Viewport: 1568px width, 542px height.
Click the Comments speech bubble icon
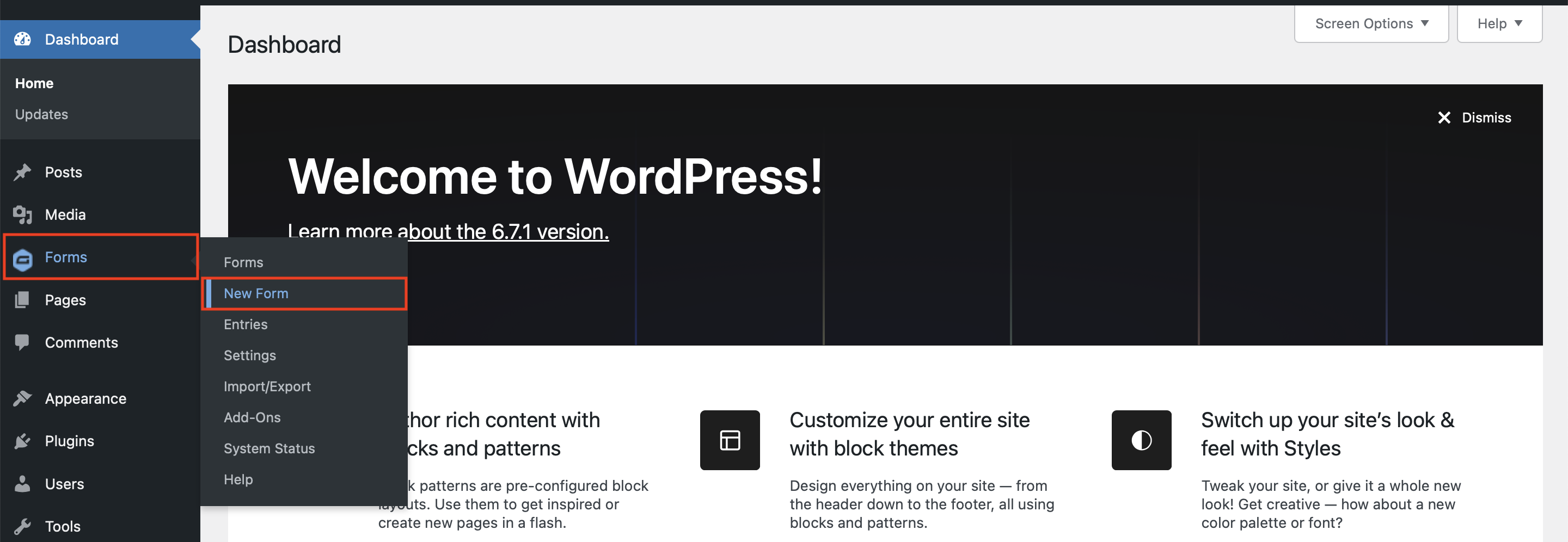click(x=22, y=342)
